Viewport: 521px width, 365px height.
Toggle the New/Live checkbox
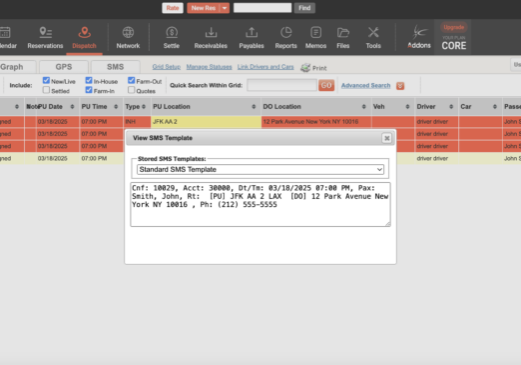click(46, 80)
